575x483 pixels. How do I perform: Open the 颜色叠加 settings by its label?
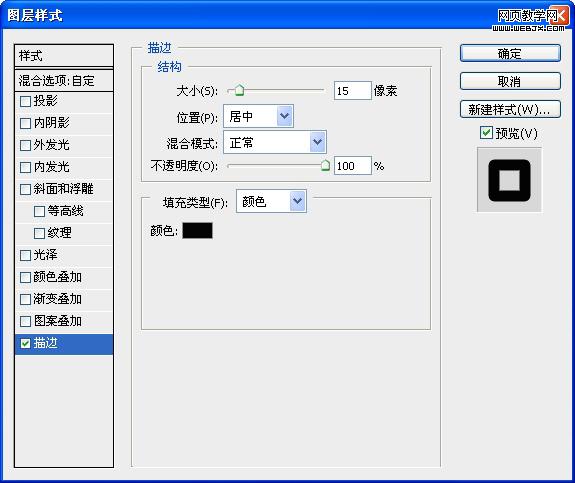pos(58,277)
